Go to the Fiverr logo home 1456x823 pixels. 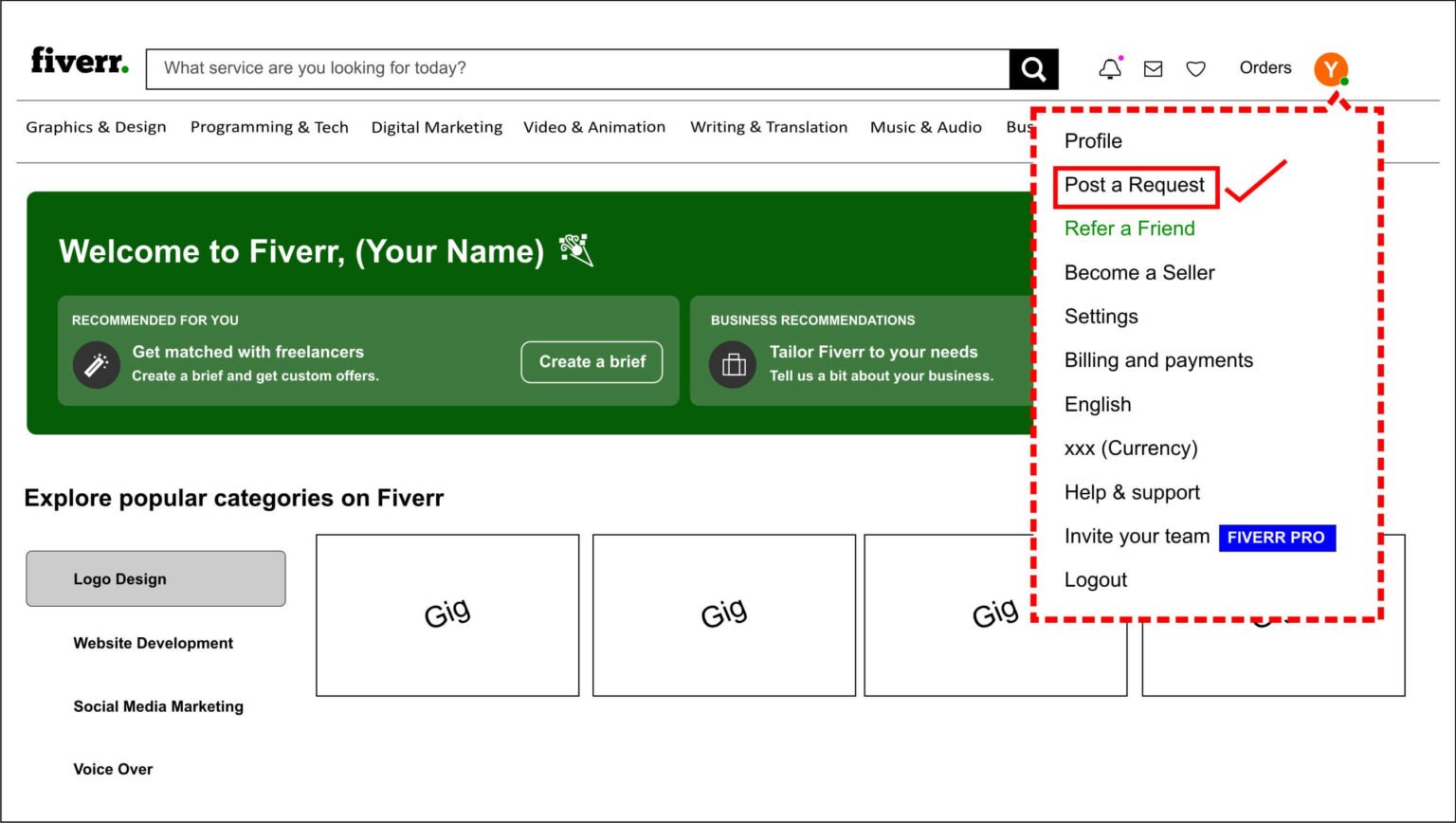click(x=80, y=61)
